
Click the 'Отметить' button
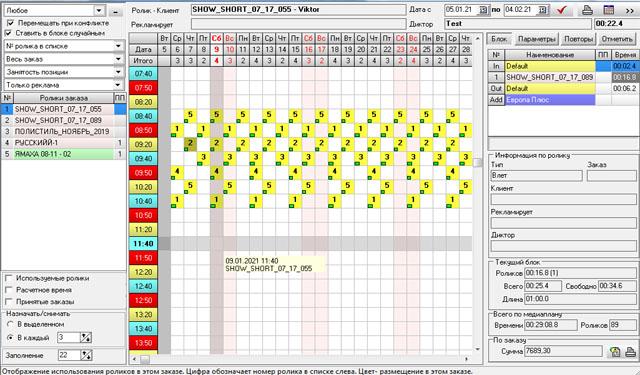[x=617, y=40]
